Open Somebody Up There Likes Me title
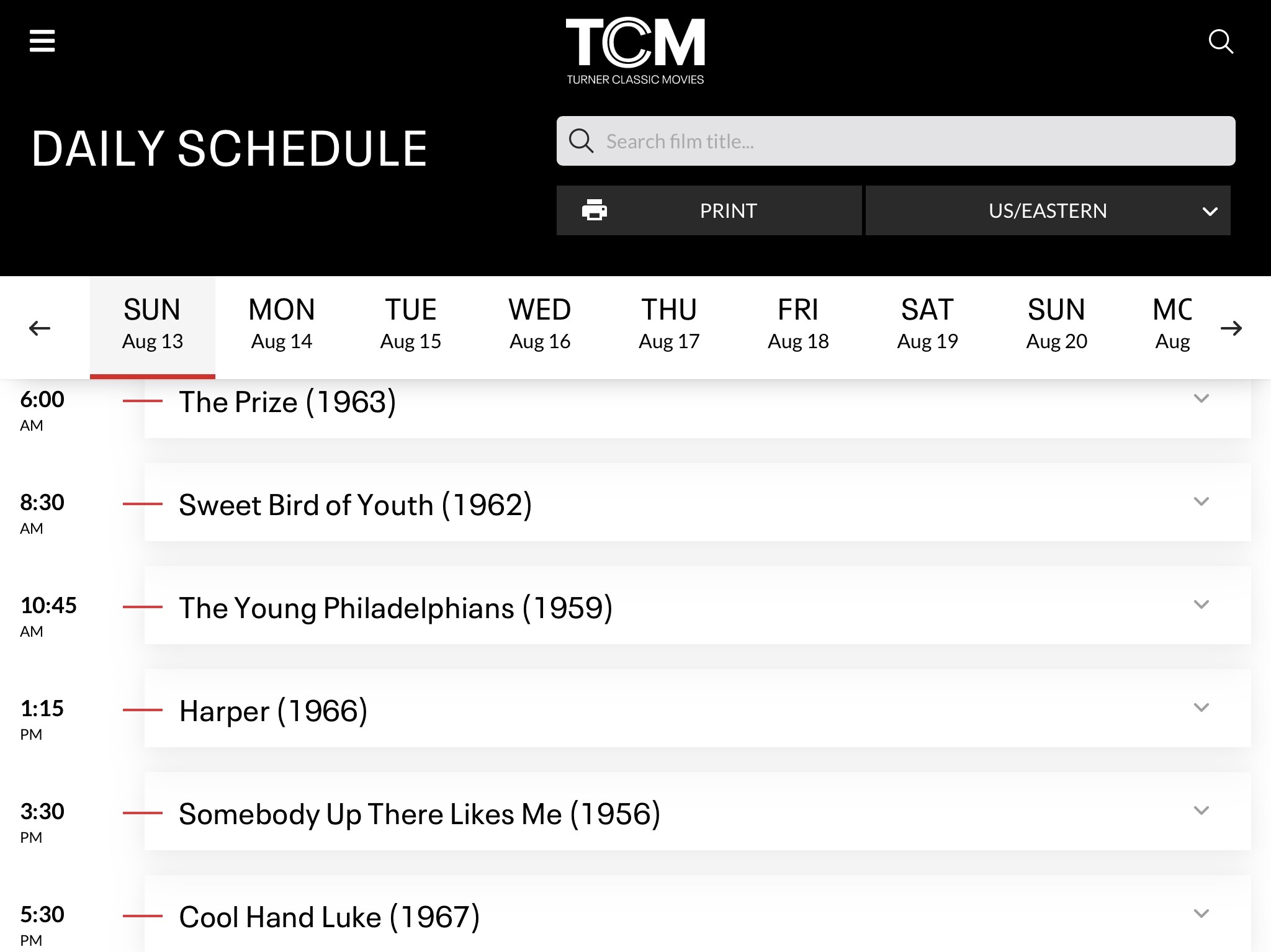1271x952 pixels. coord(420,814)
